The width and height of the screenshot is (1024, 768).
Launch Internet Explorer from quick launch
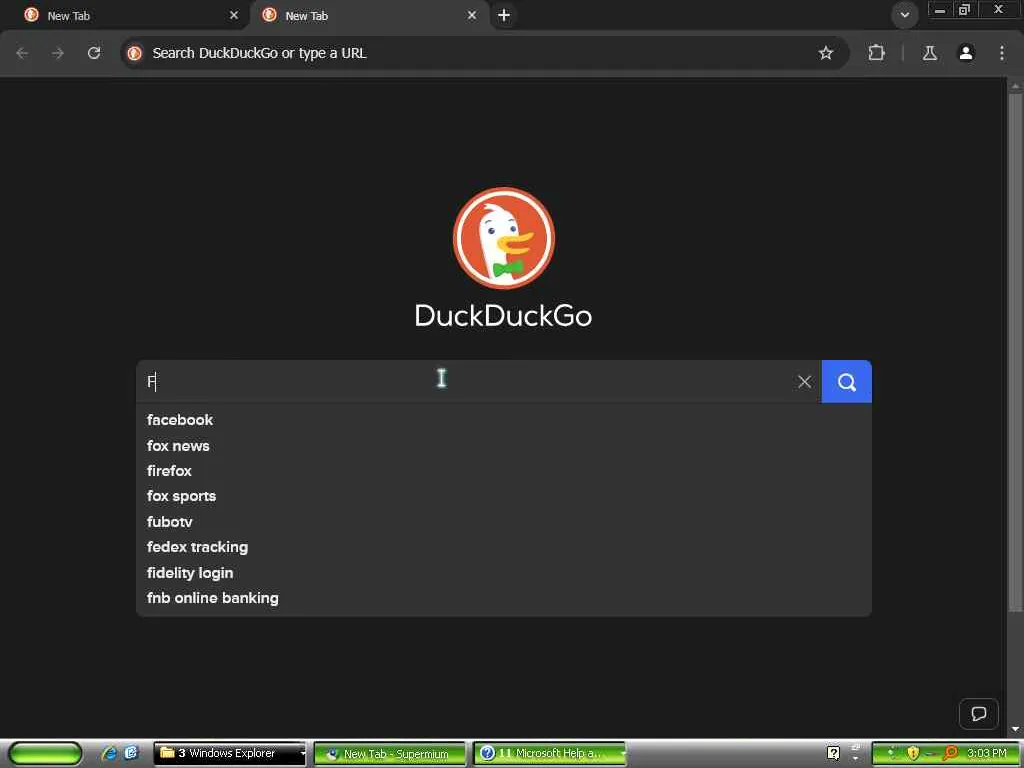click(x=109, y=753)
